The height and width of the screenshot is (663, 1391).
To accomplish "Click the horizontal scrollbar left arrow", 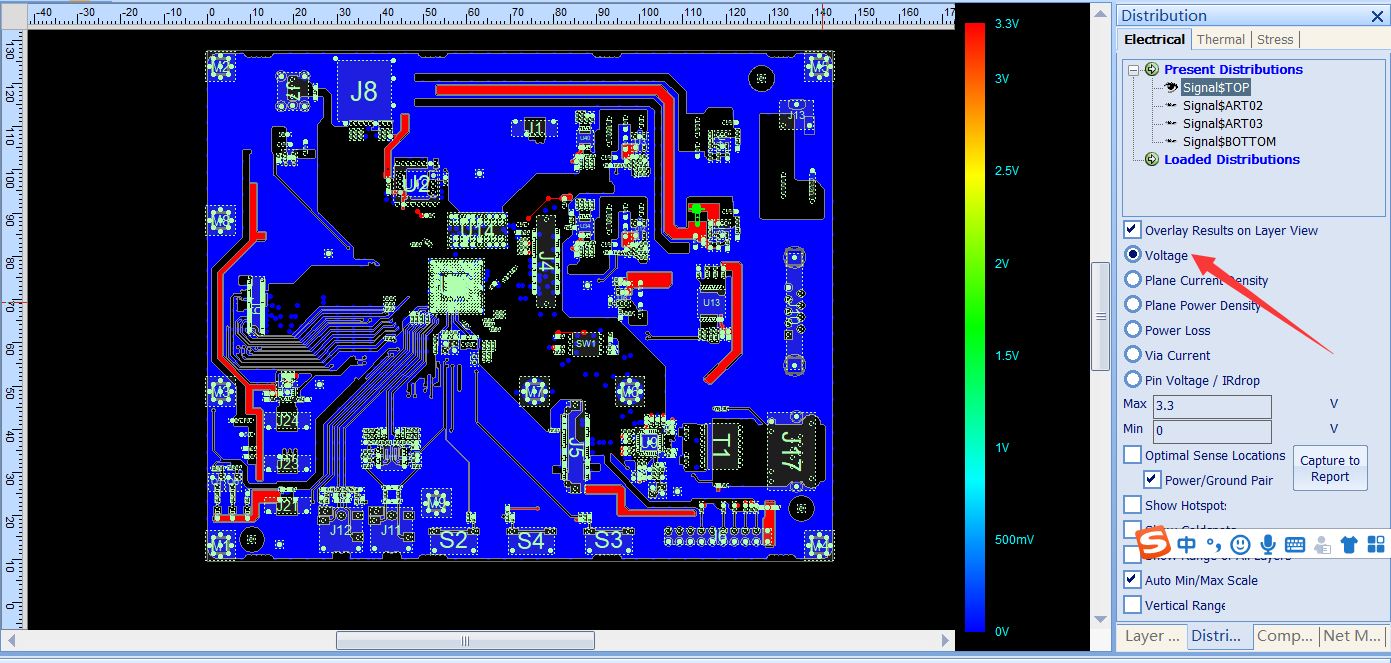I will tap(13, 640).
